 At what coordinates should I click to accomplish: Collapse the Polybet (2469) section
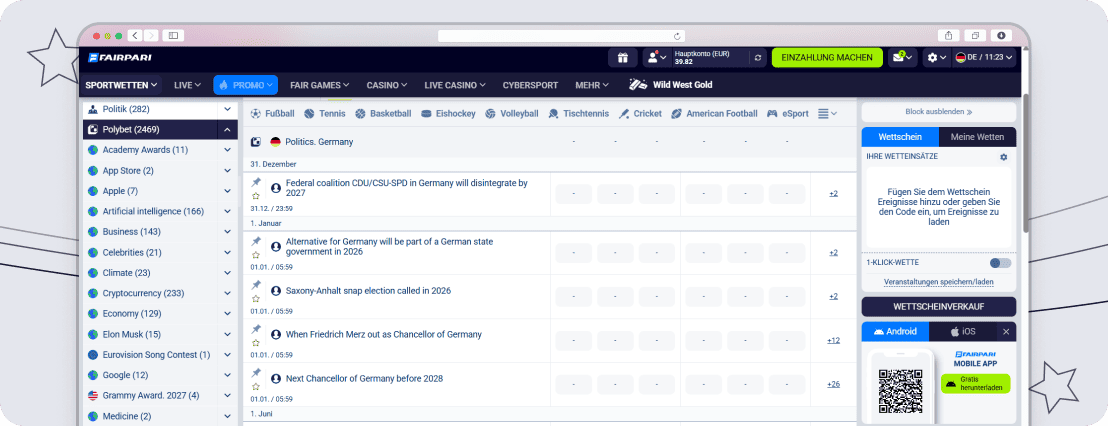pyautogui.click(x=228, y=130)
